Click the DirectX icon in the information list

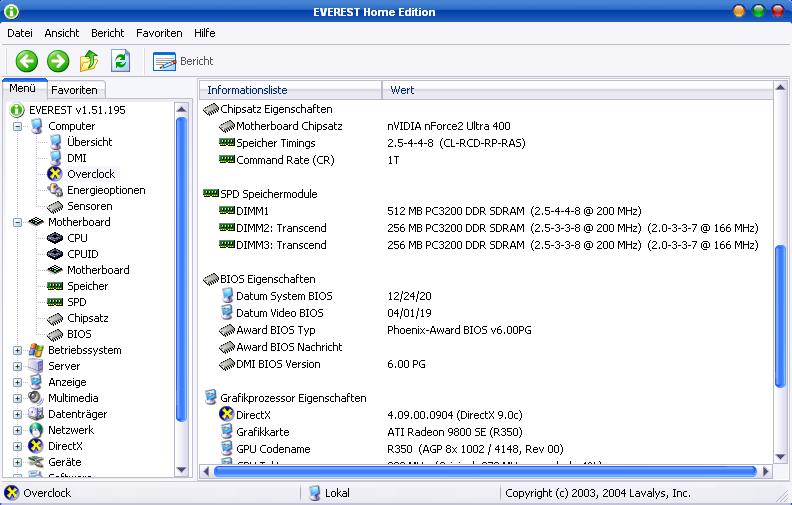226,414
